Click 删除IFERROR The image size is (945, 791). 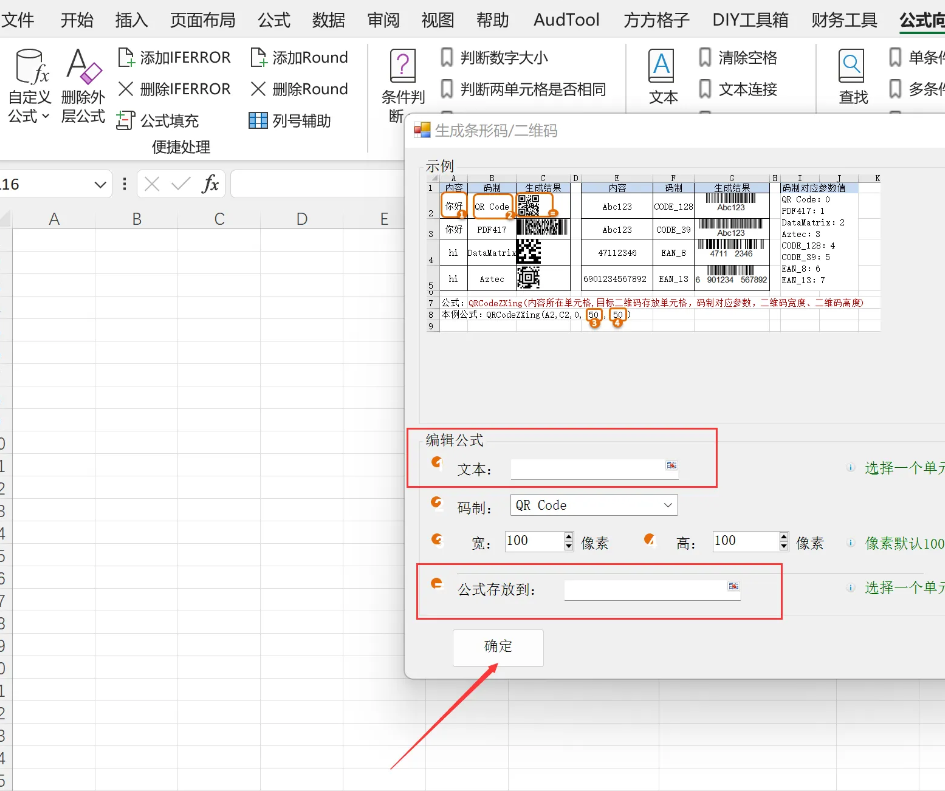(174, 89)
